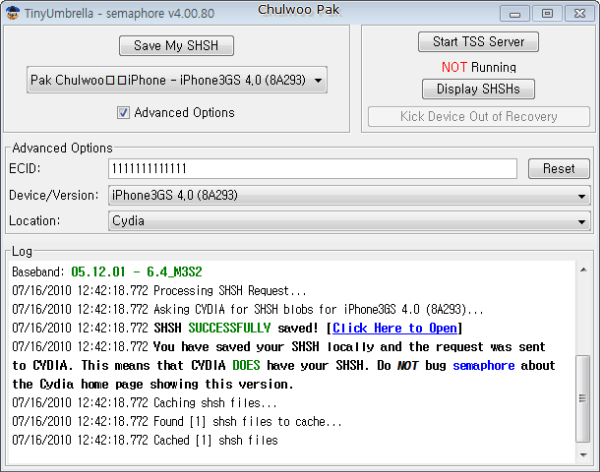Minimize the TinyUmbrella window

coord(515,14)
